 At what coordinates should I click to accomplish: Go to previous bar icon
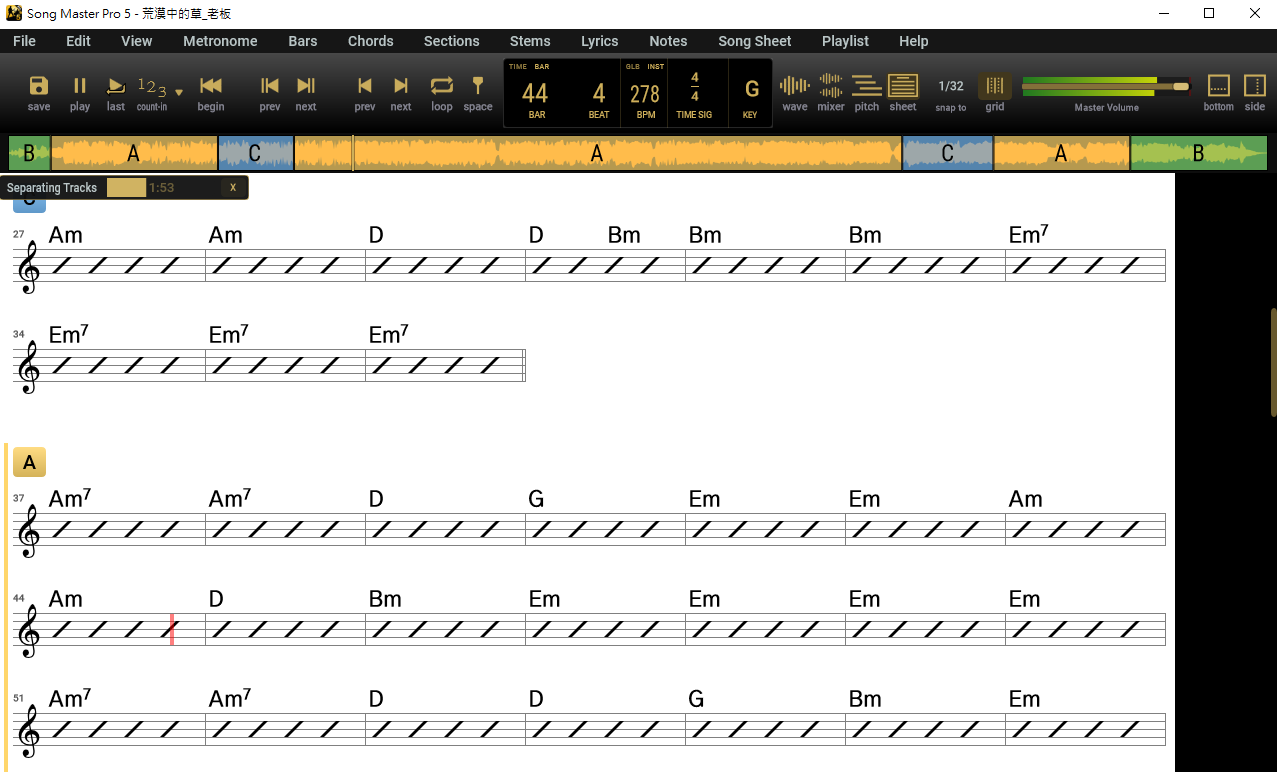pos(270,86)
